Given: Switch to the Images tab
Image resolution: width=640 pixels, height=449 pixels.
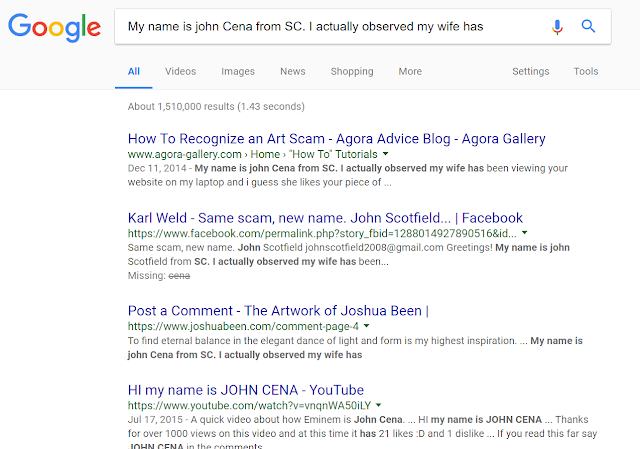Looking at the screenshot, I should point(238,71).
